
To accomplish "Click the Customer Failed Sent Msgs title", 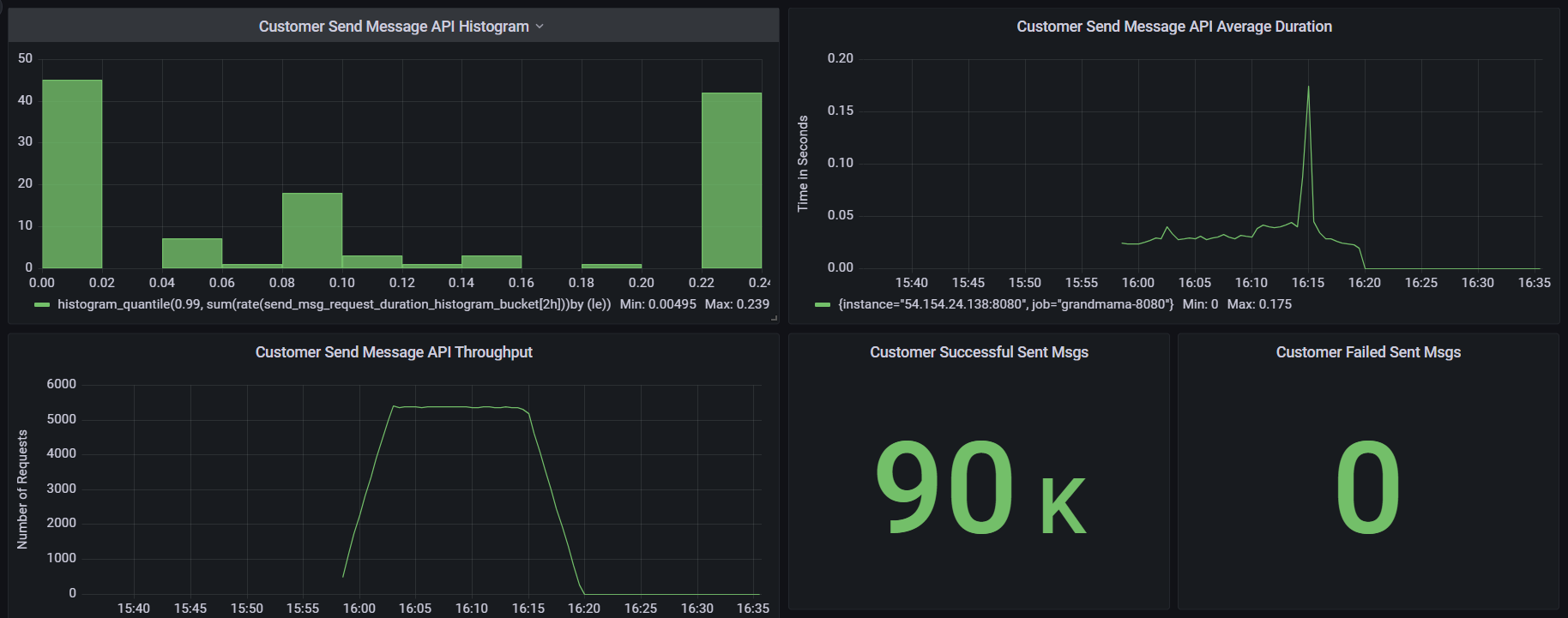I will 1367,352.
